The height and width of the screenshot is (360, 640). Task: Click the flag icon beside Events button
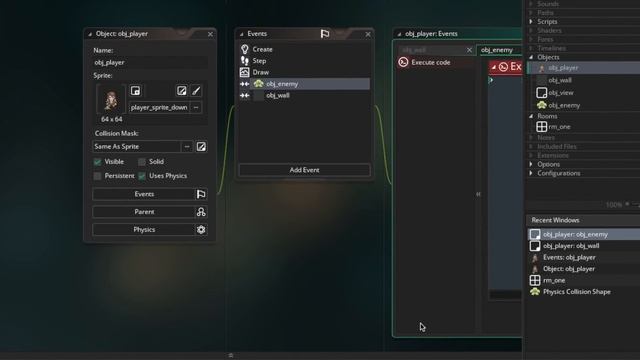point(201,194)
